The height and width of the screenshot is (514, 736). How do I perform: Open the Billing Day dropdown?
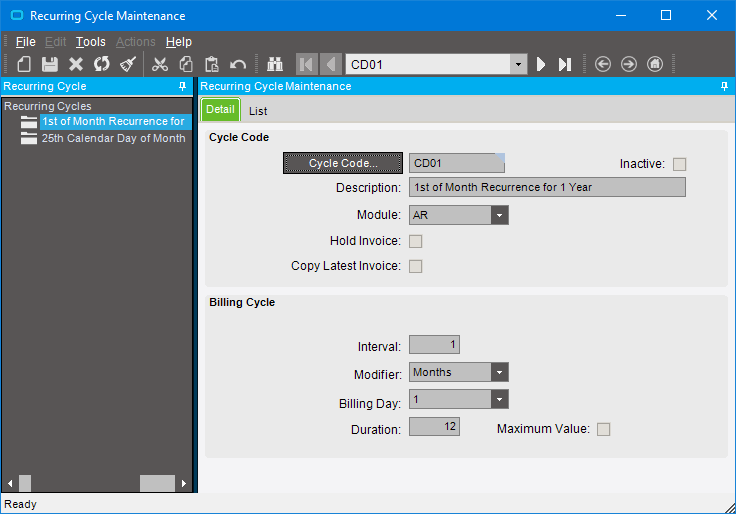(499, 399)
